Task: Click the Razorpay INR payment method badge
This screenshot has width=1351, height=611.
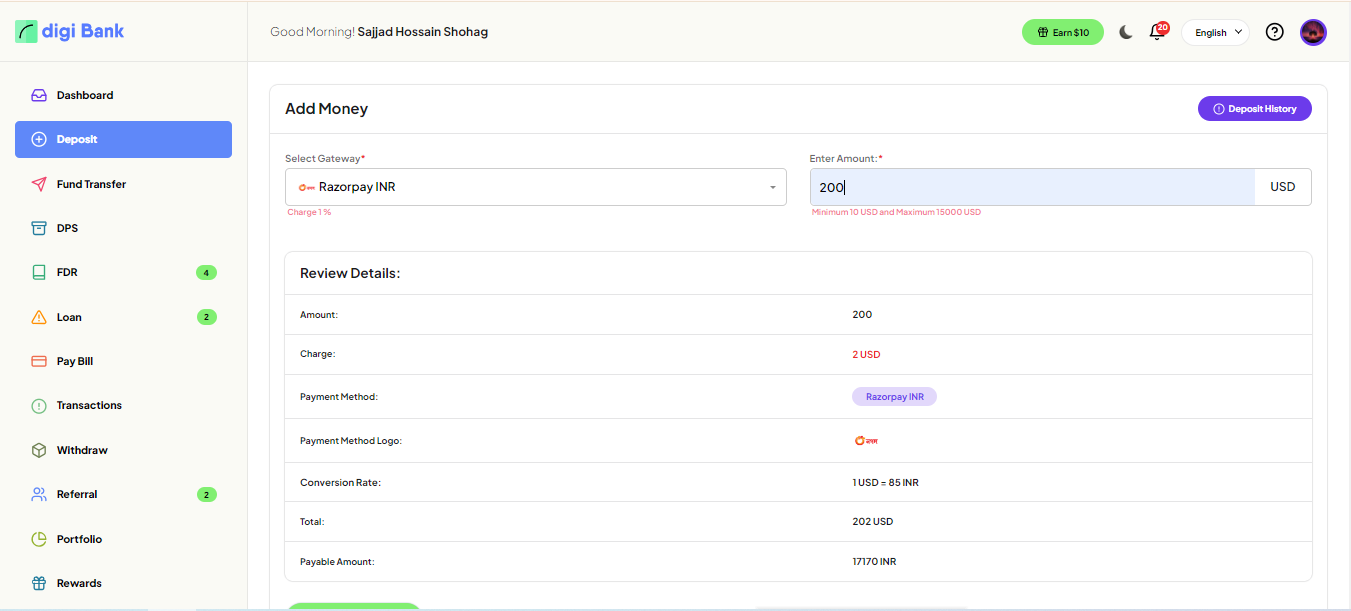Action: point(894,397)
